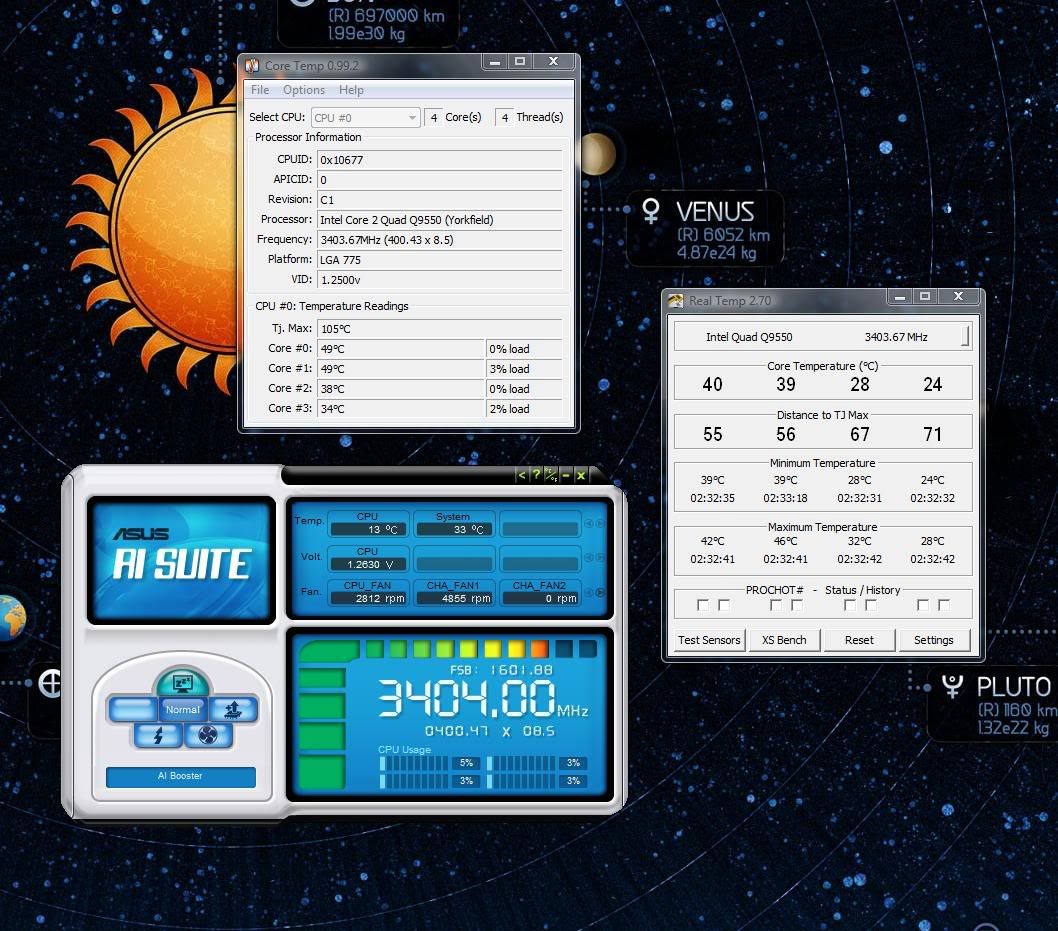This screenshot has width=1058, height=931.
Task: Minimize the Real Temp window
Action: (x=899, y=296)
